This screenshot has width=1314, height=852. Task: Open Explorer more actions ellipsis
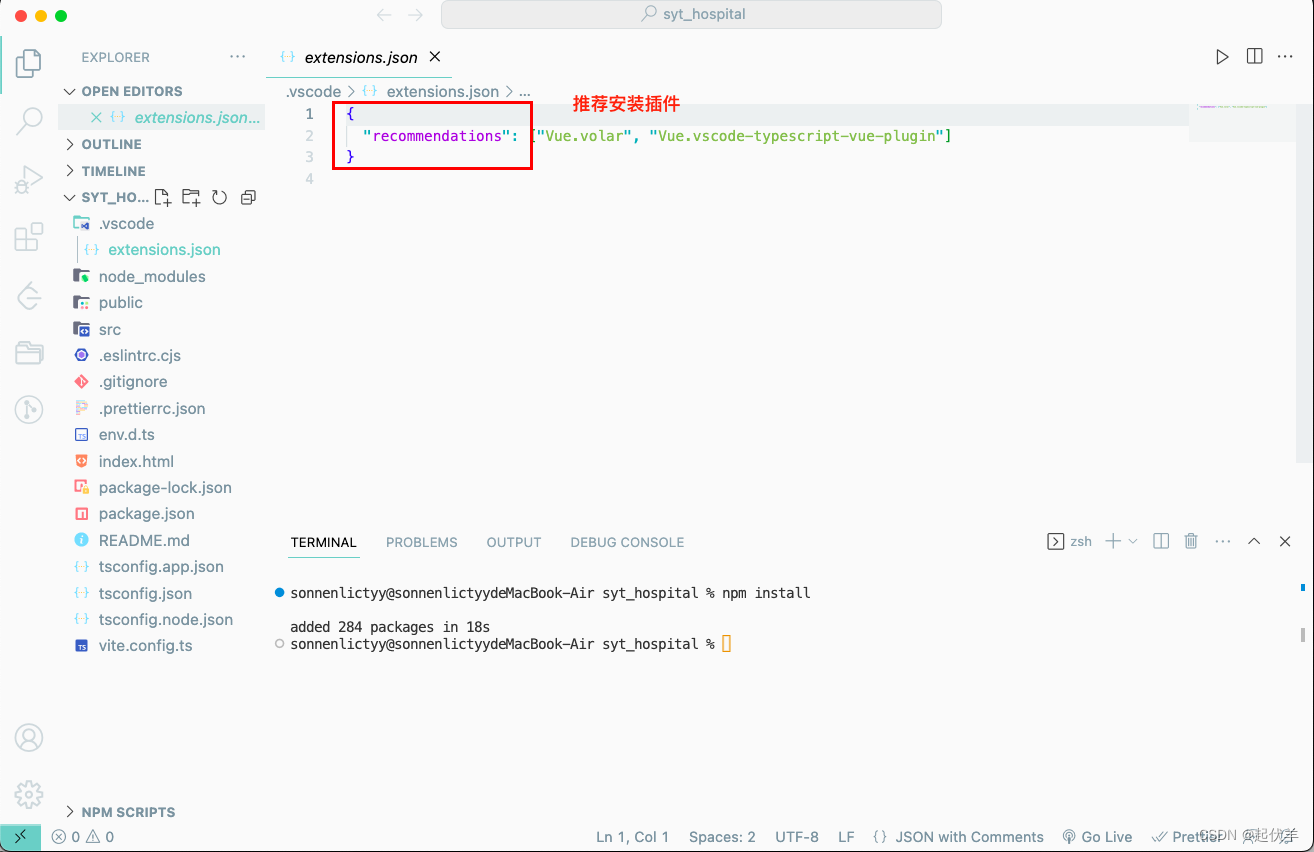(x=237, y=57)
